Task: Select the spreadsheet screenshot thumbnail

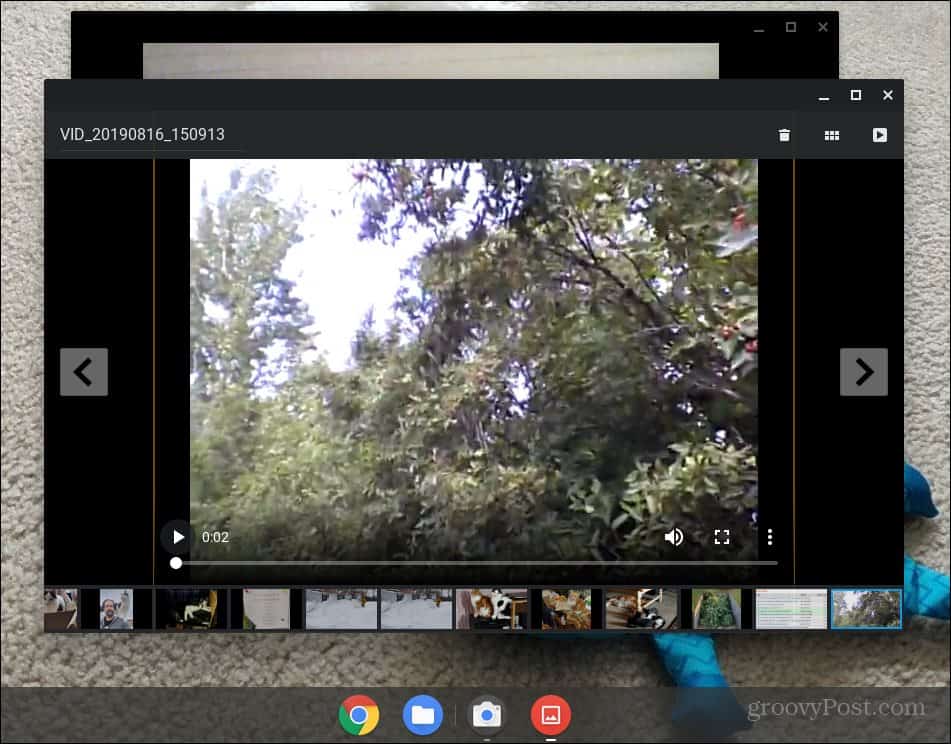Action: [791, 609]
